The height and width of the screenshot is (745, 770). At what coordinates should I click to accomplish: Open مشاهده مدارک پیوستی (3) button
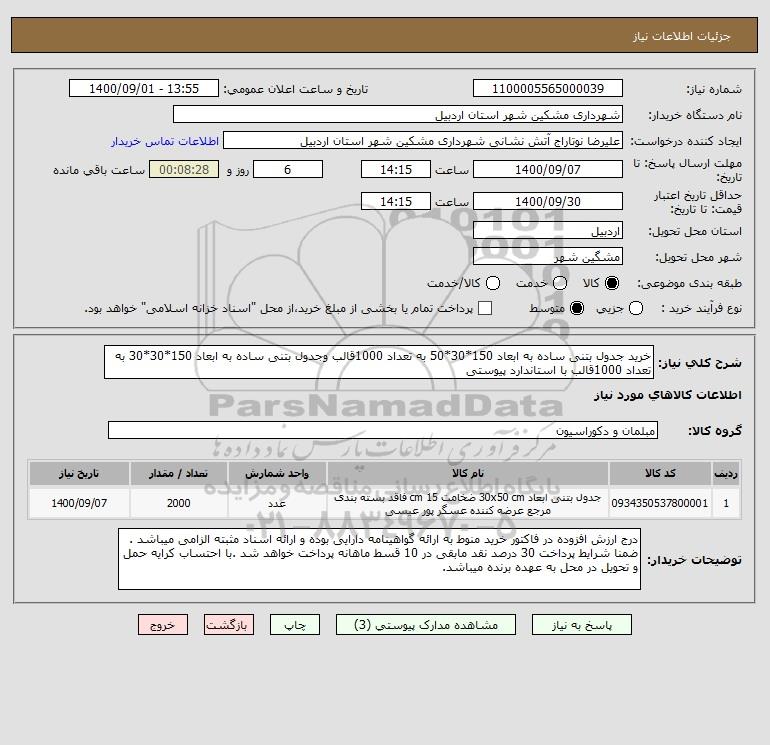click(x=426, y=625)
